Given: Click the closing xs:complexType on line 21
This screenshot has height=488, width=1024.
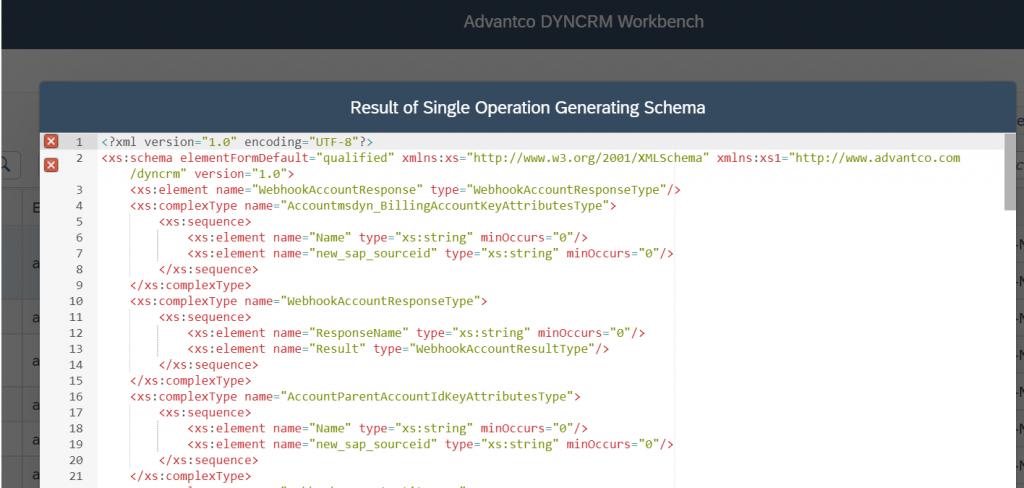Looking at the screenshot, I should 191,476.
